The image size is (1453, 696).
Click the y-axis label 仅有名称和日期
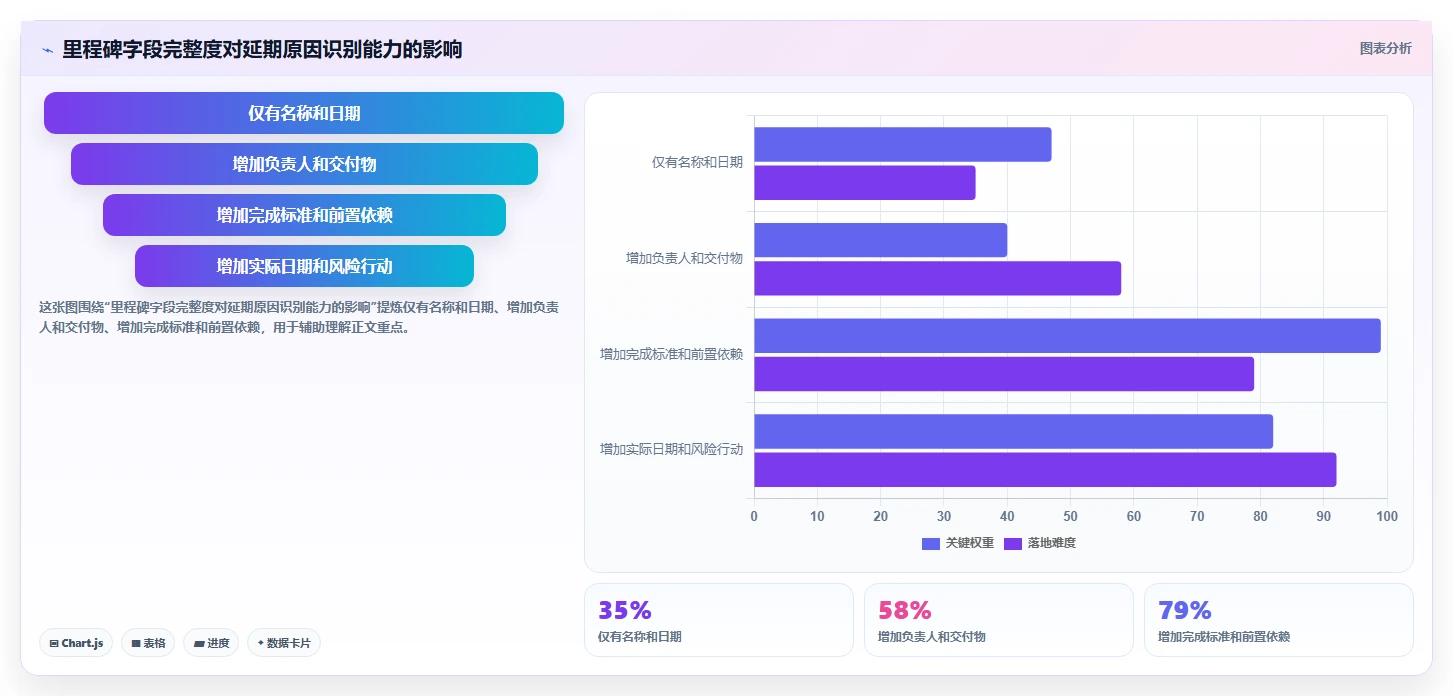click(697, 162)
